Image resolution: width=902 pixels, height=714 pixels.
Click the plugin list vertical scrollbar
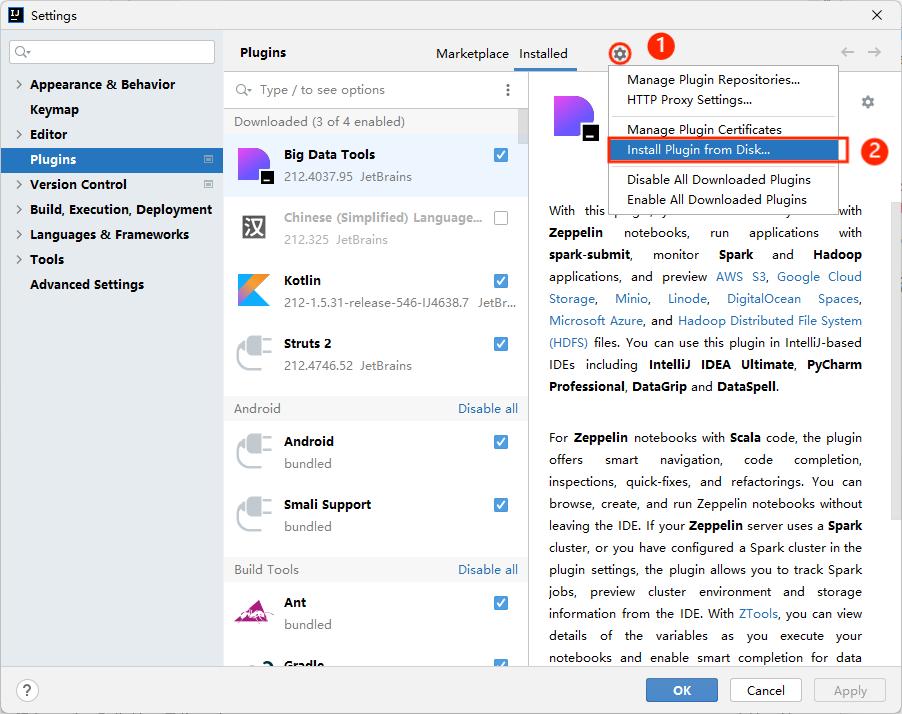(522, 127)
